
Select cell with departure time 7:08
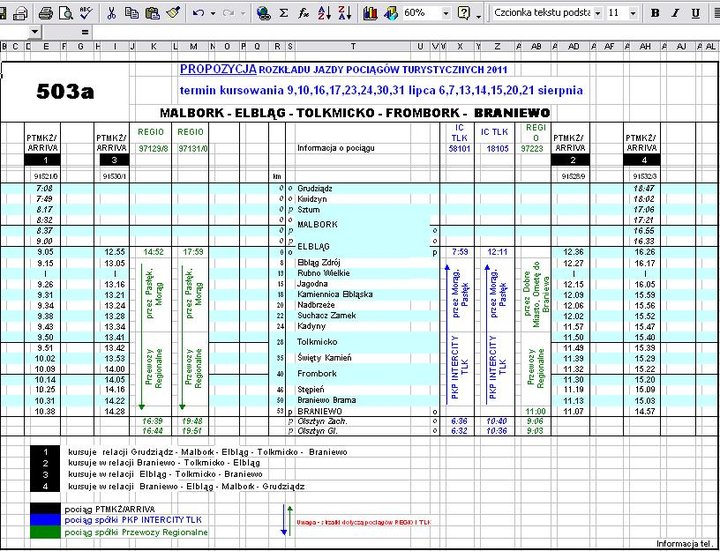point(45,188)
